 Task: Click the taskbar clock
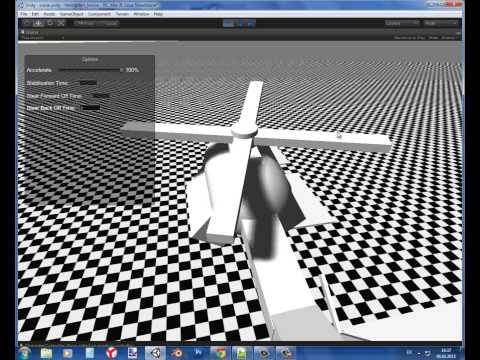[447, 353]
